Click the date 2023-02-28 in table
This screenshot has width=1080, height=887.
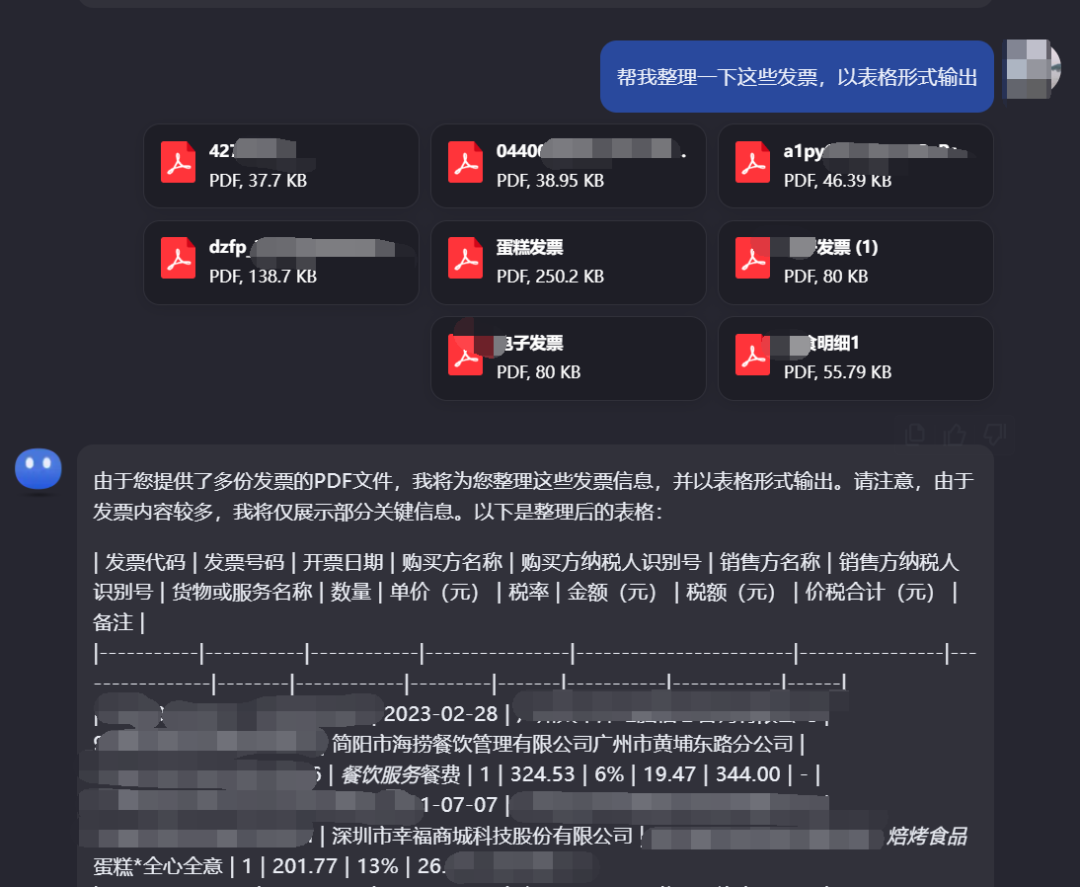(440, 714)
